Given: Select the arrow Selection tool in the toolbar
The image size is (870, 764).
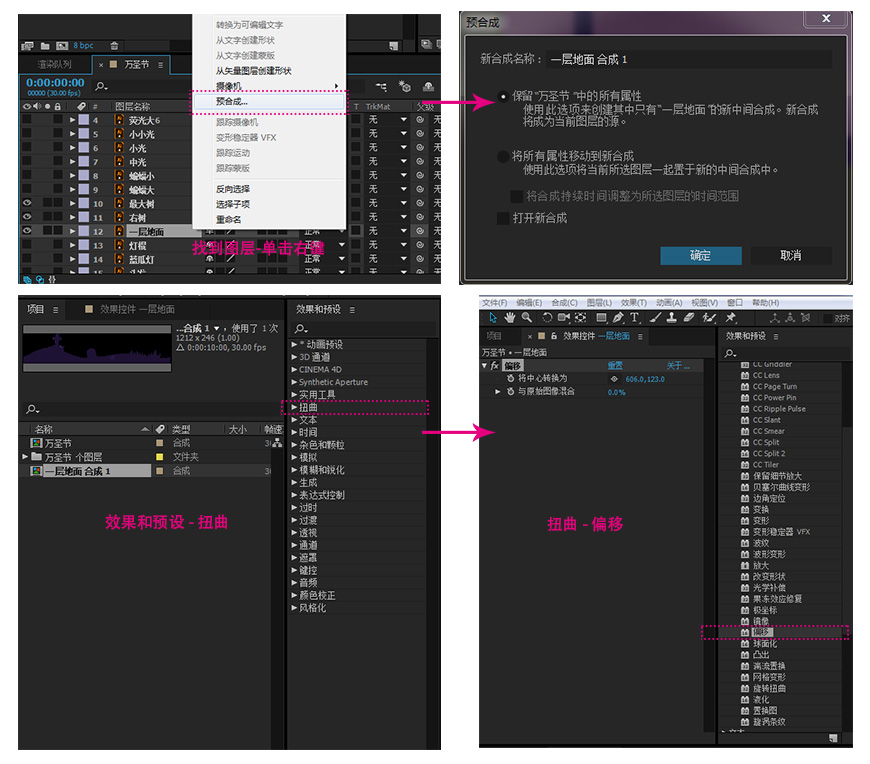Looking at the screenshot, I should (x=493, y=318).
